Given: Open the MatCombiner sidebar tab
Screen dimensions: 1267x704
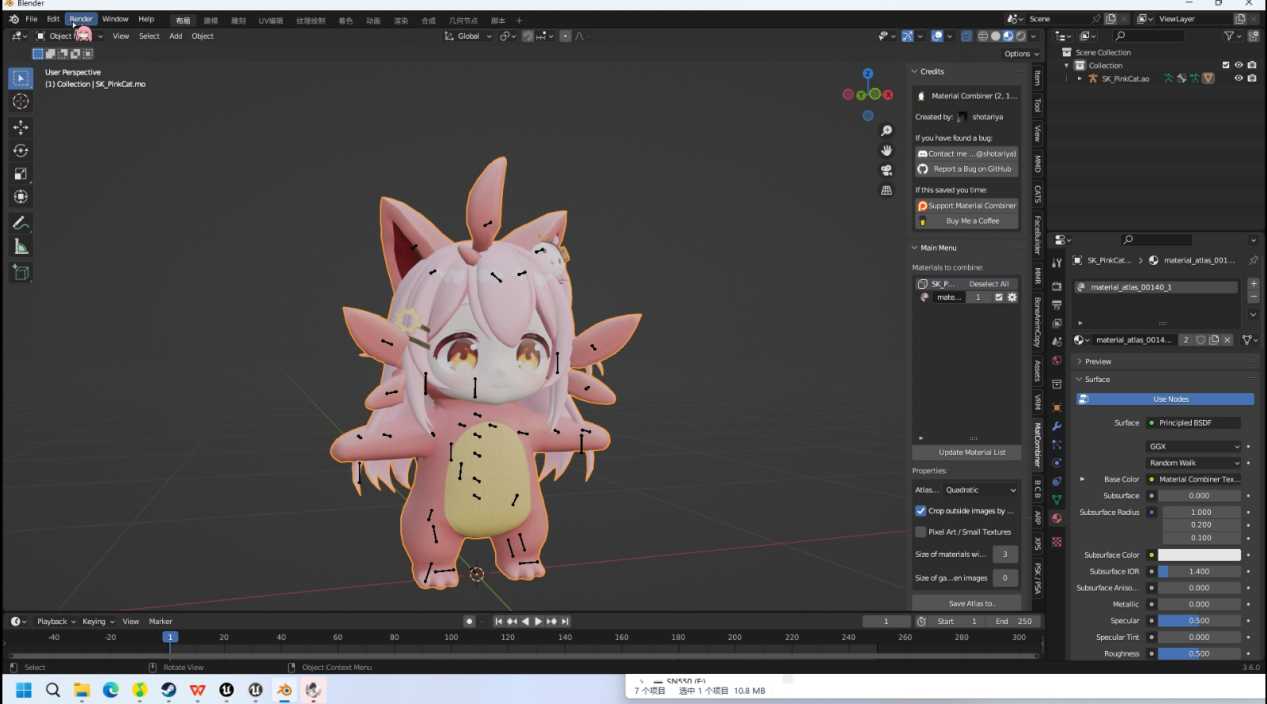Looking at the screenshot, I should [1037, 445].
